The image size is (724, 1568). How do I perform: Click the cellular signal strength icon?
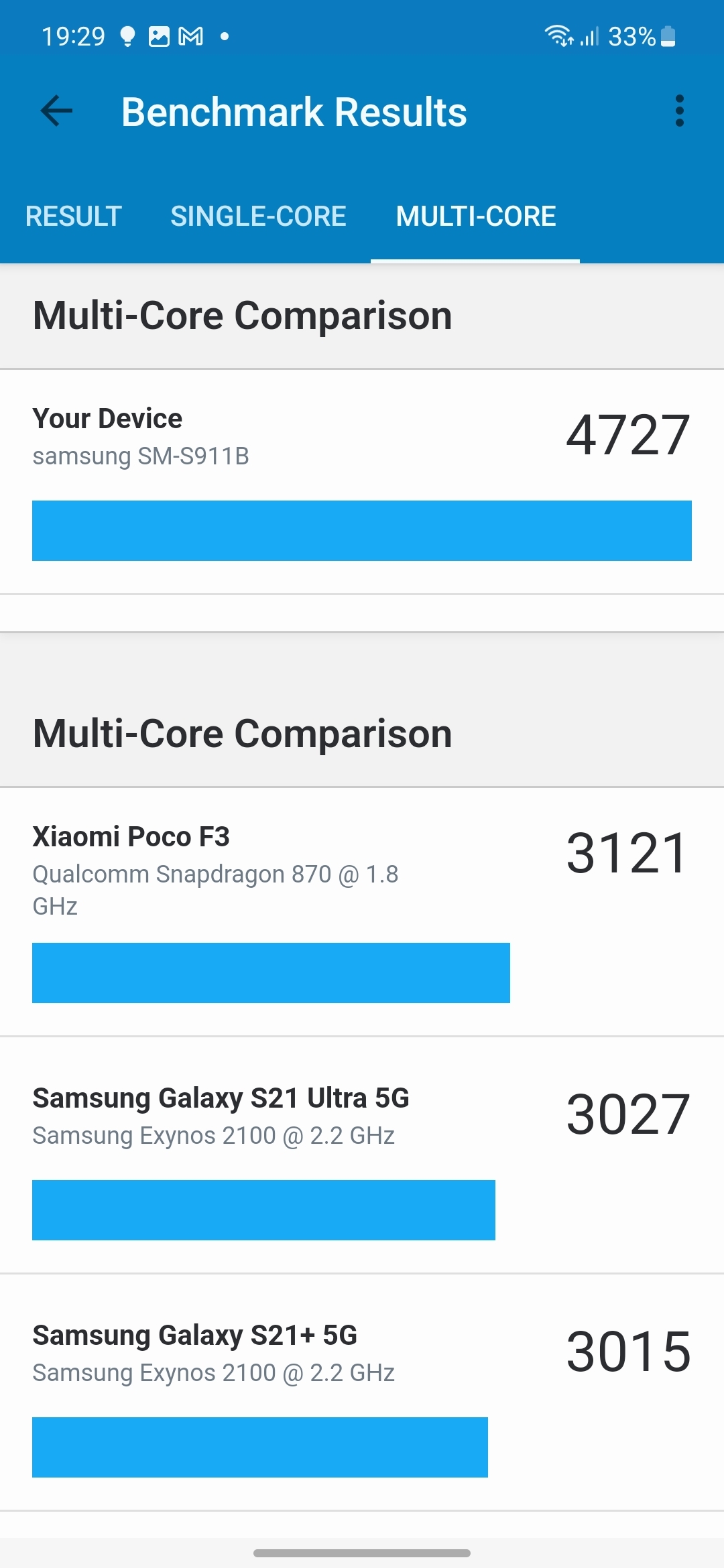590,36
